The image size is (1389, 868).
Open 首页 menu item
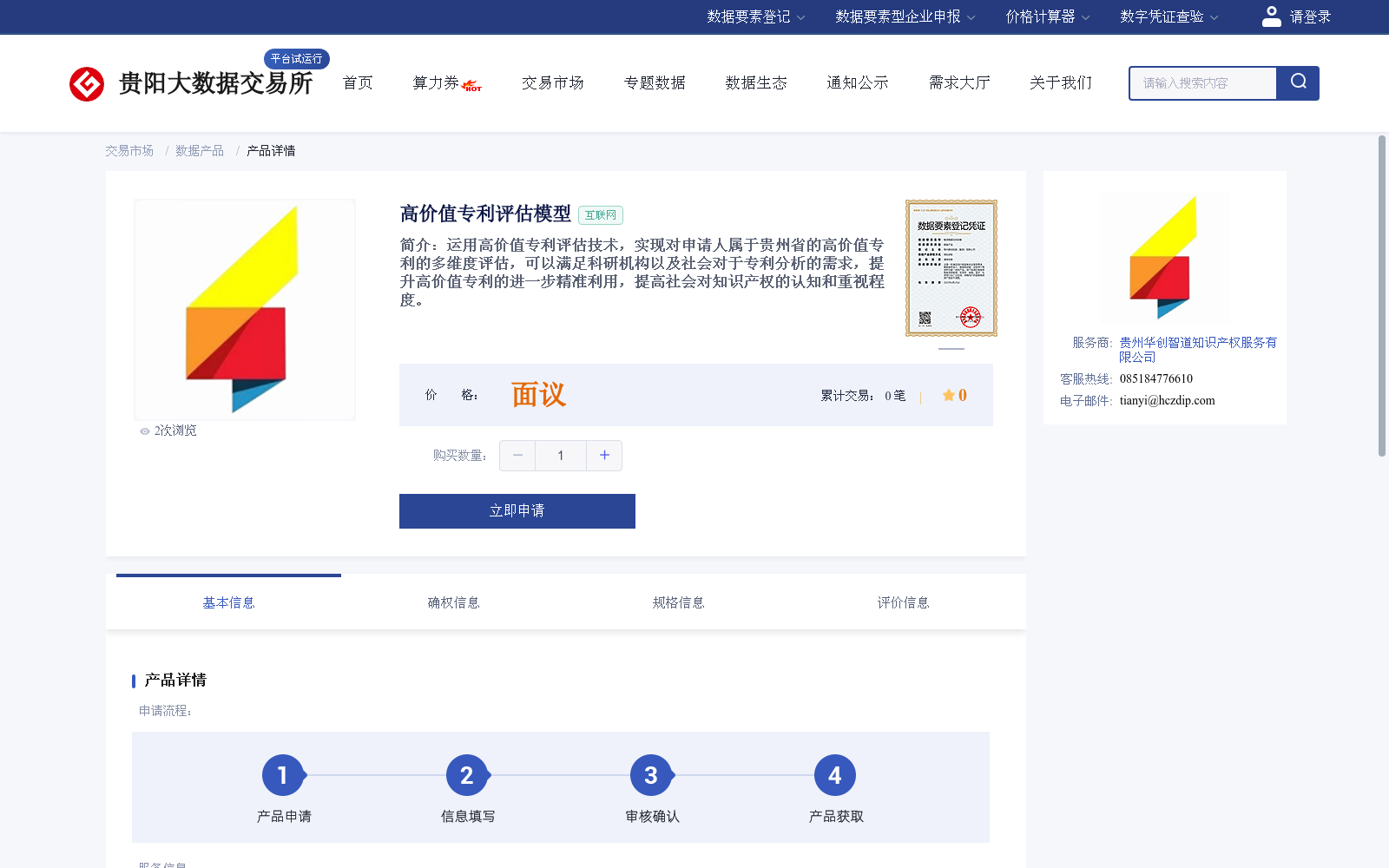tap(358, 82)
